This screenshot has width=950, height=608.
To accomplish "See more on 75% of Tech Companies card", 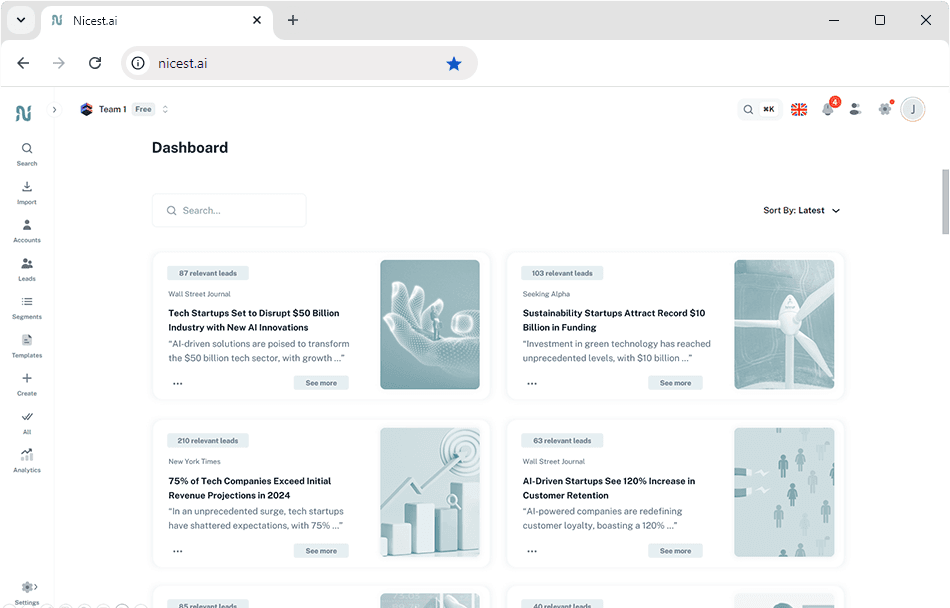I will coord(321,550).
